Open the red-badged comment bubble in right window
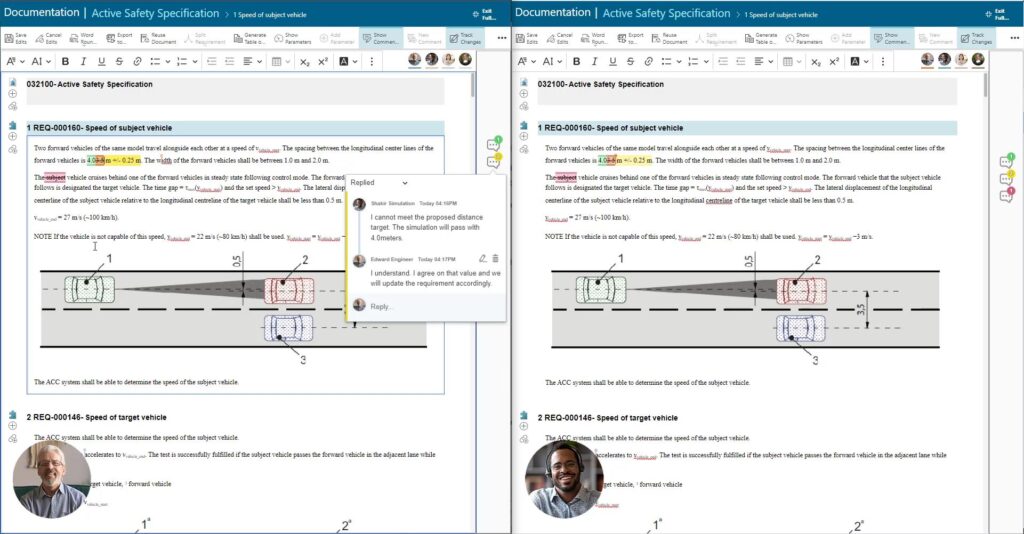Image resolution: width=1024 pixels, height=534 pixels. point(1006,195)
